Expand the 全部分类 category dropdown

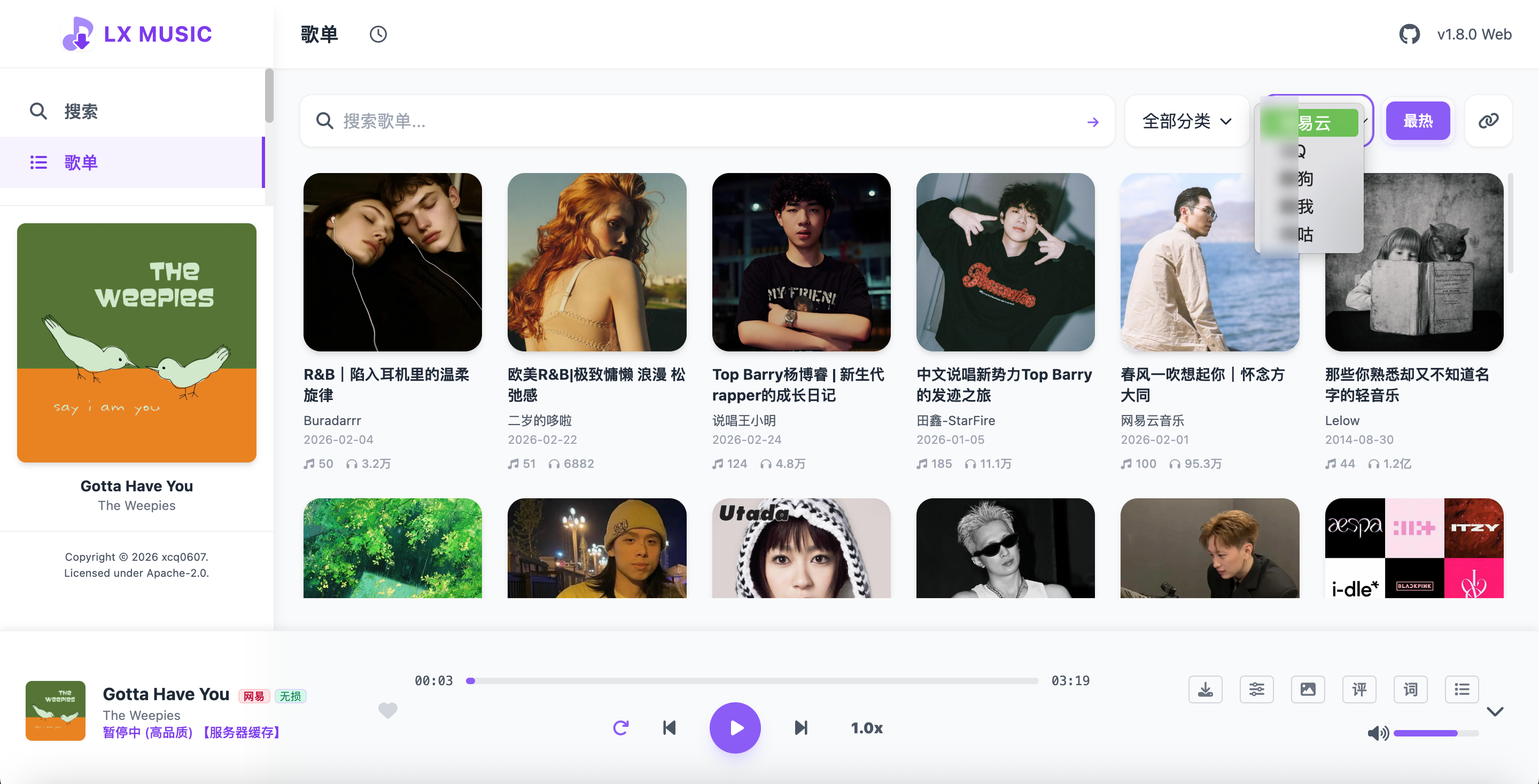point(1186,121)
